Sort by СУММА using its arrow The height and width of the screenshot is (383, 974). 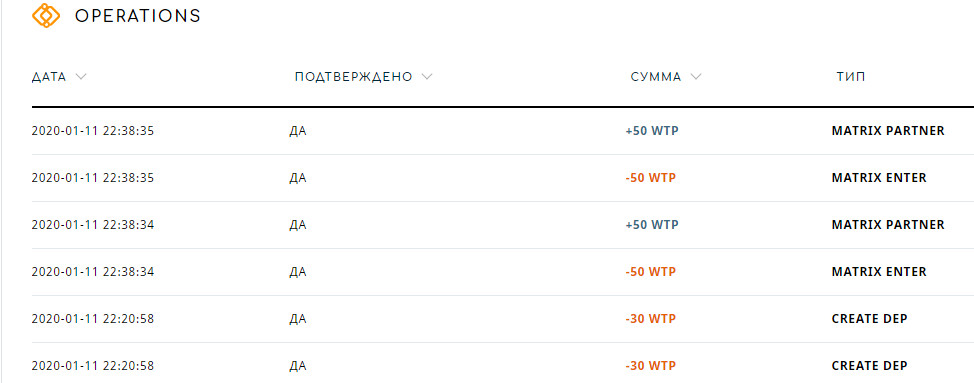pos(696,77)
